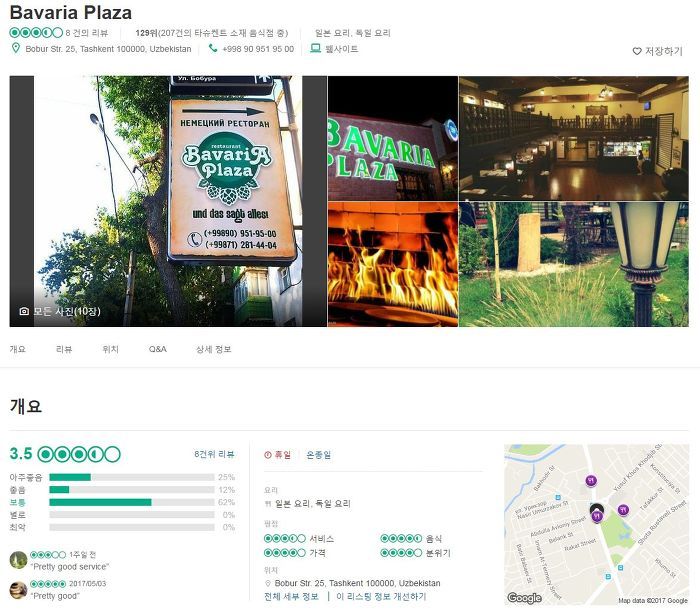Click the black selected restaurant marker on the map
Image resolution: width=700 pixels, height=616 pixels.
(596, 509)
